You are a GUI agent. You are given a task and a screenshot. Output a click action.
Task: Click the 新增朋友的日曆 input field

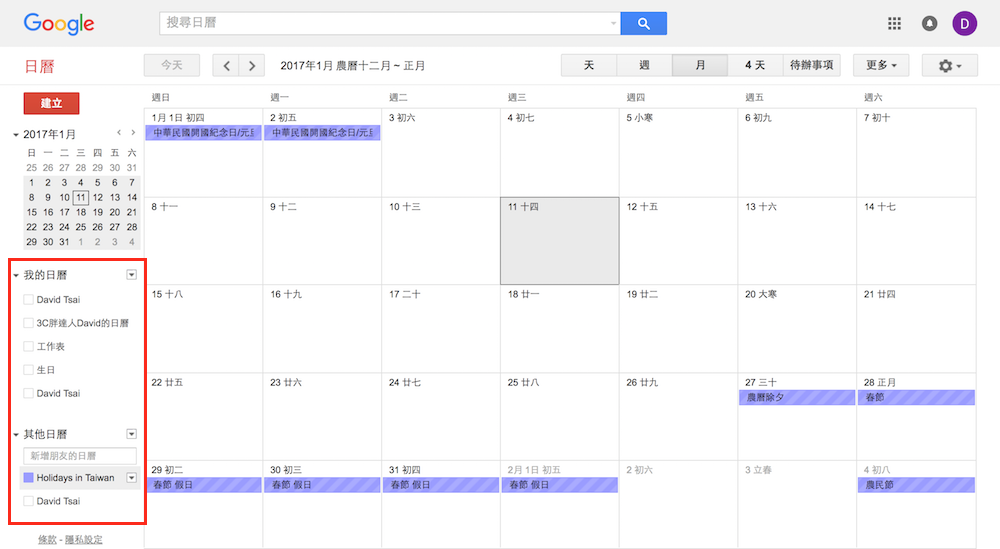79,456
